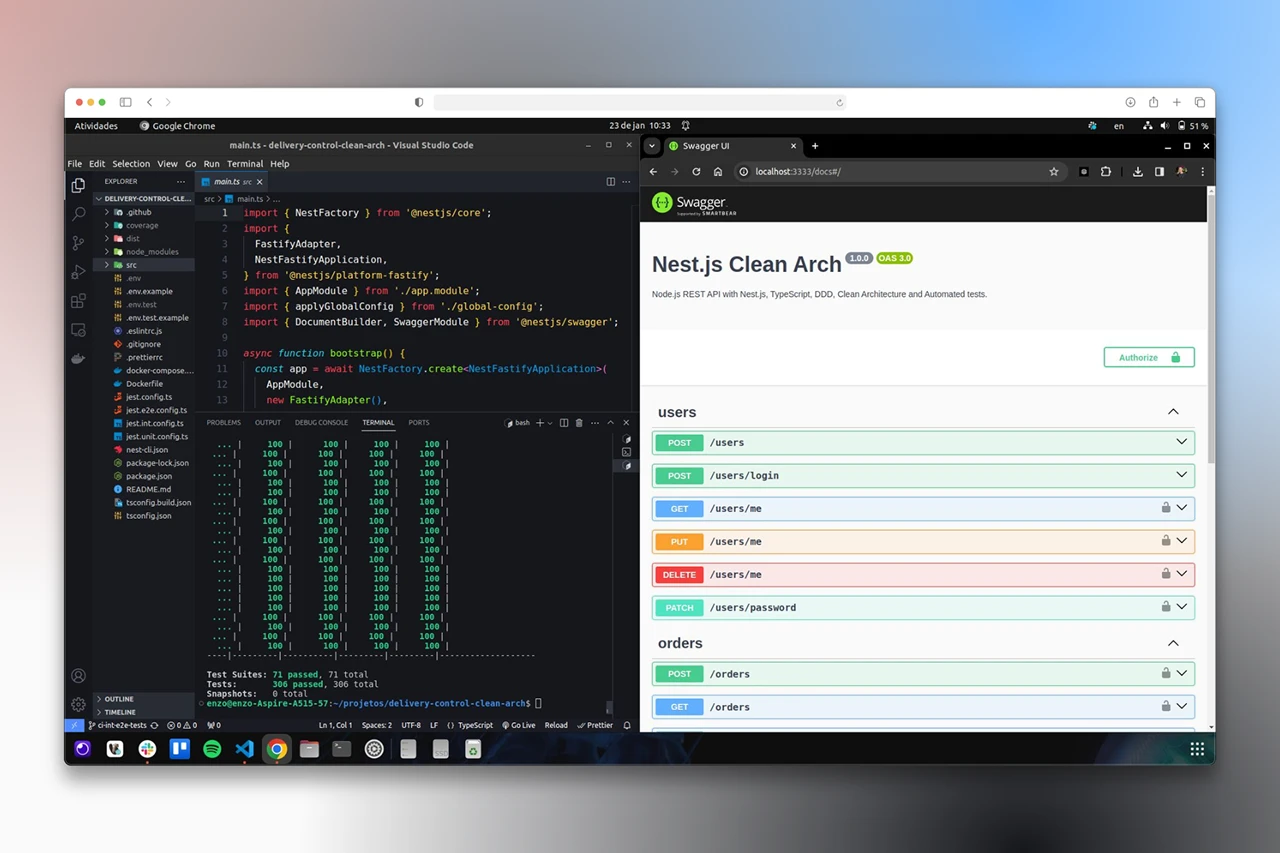Go back in Chrome browser

(x=653, y=172)
